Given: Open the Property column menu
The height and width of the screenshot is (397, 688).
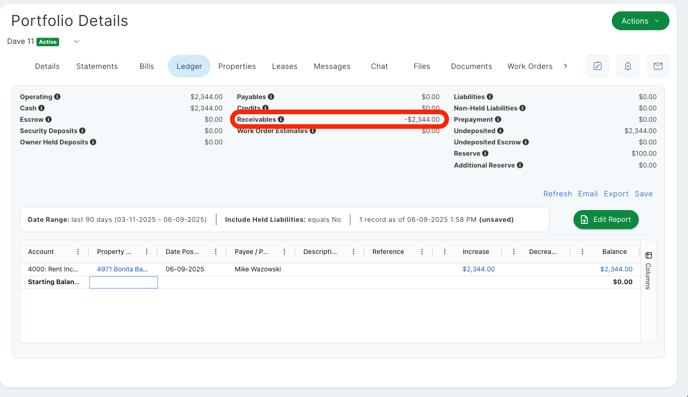Looking at the screenshot, I should (147, 252).
